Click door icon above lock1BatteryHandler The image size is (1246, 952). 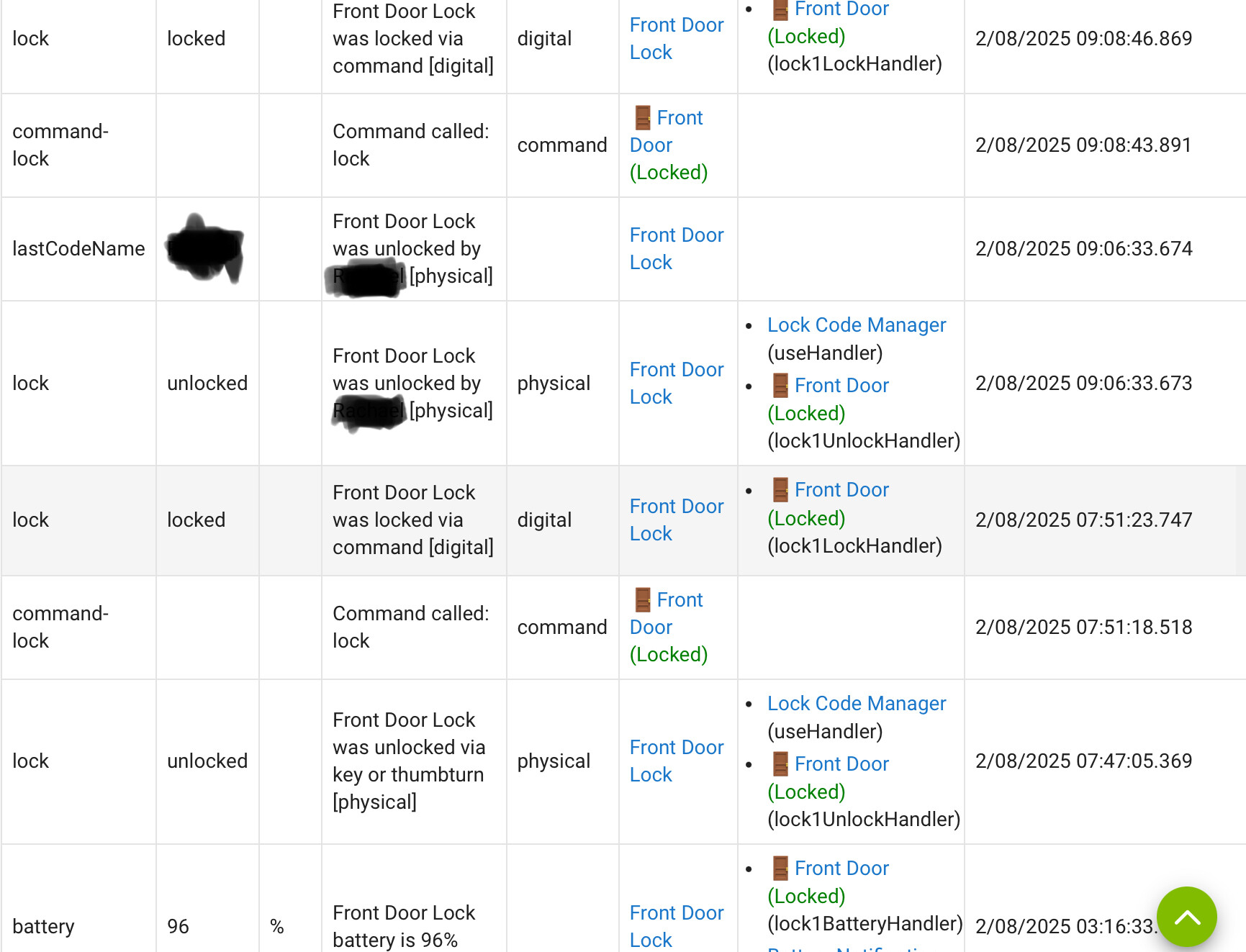(780, 869)
